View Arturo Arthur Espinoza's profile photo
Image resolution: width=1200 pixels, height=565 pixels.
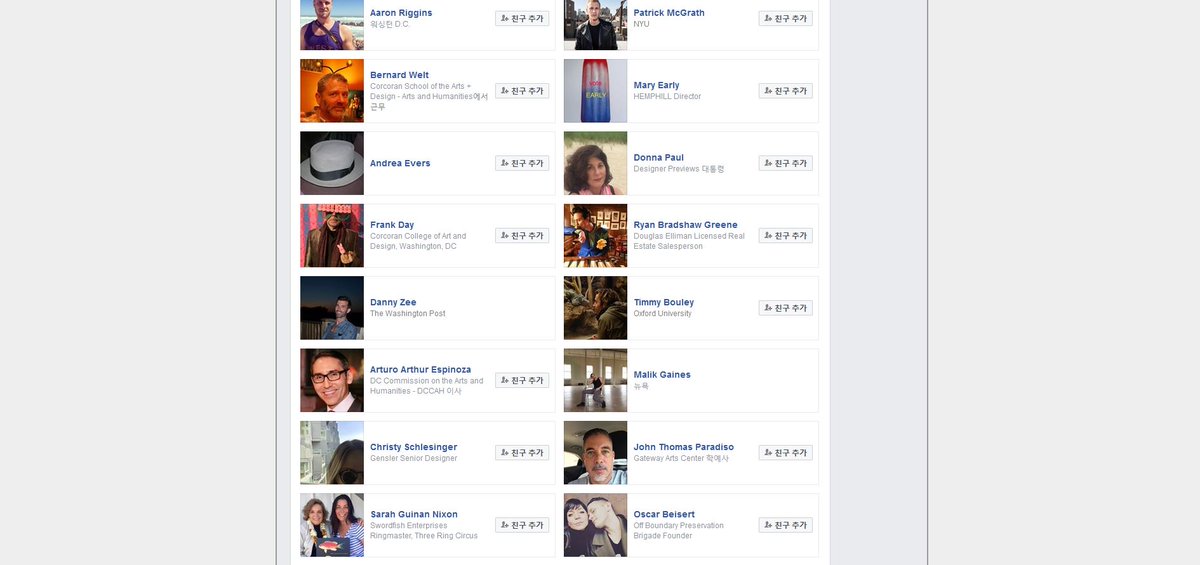tap(332, 380)
